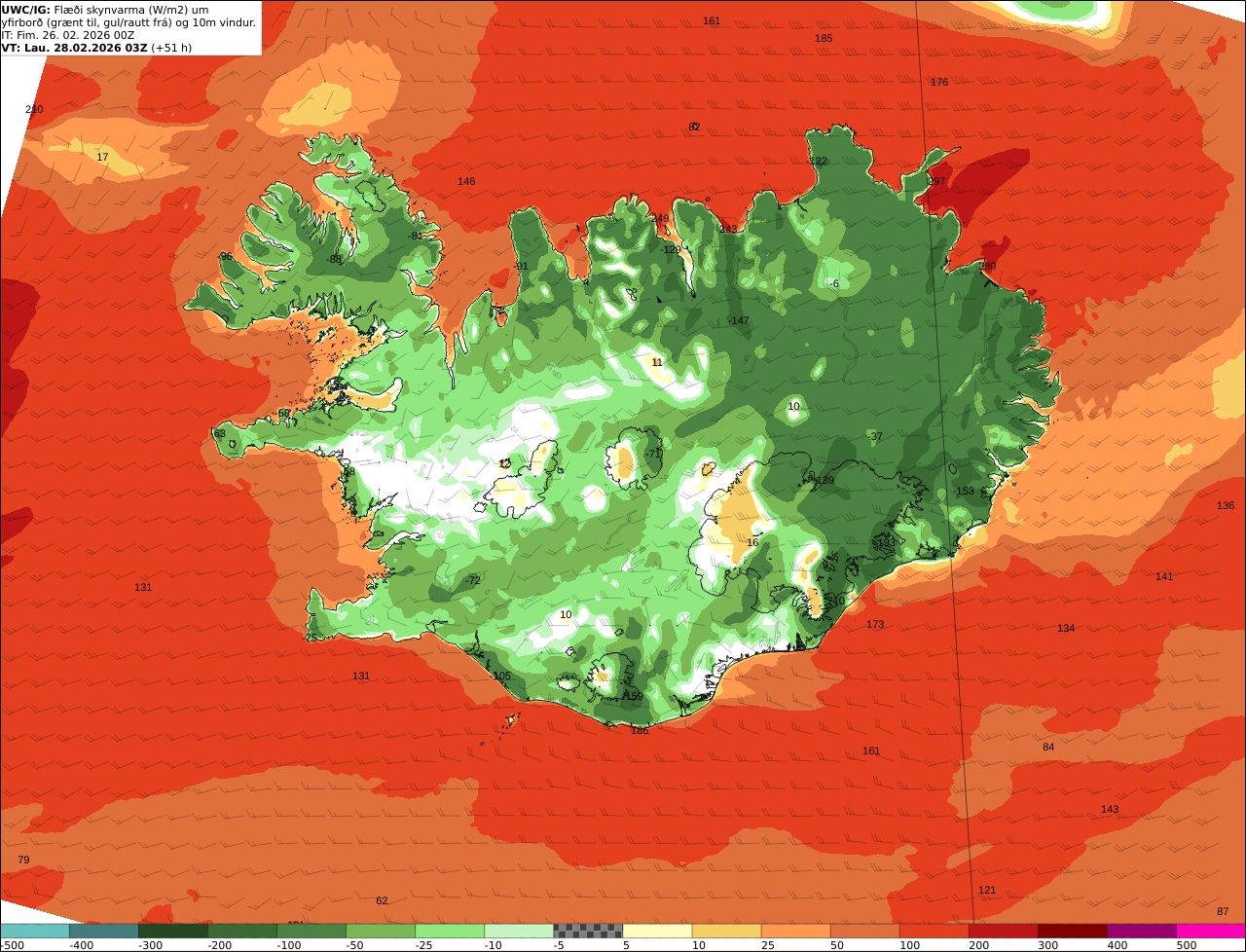Click the '(+51 h)' forecast offset text

point(172,47)
